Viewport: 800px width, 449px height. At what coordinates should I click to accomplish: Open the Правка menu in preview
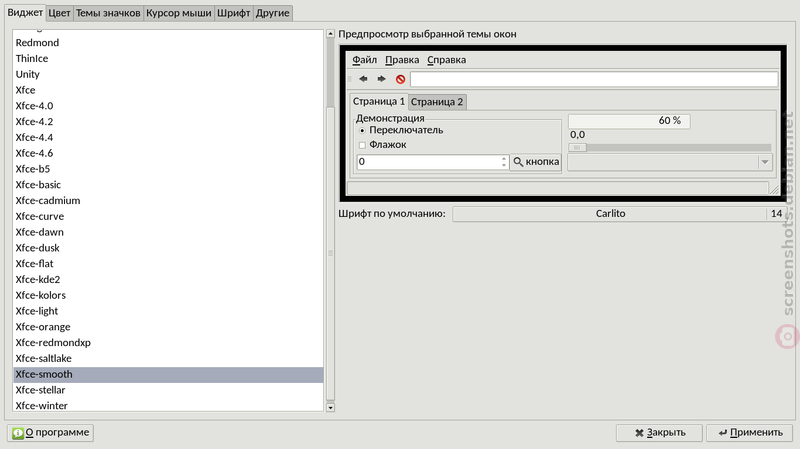[x=402, y=60]
